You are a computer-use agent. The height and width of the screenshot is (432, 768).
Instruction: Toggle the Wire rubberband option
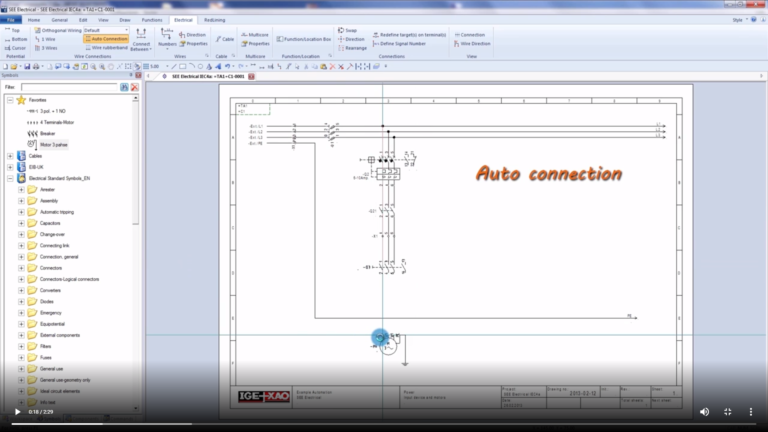coord(106,48)
